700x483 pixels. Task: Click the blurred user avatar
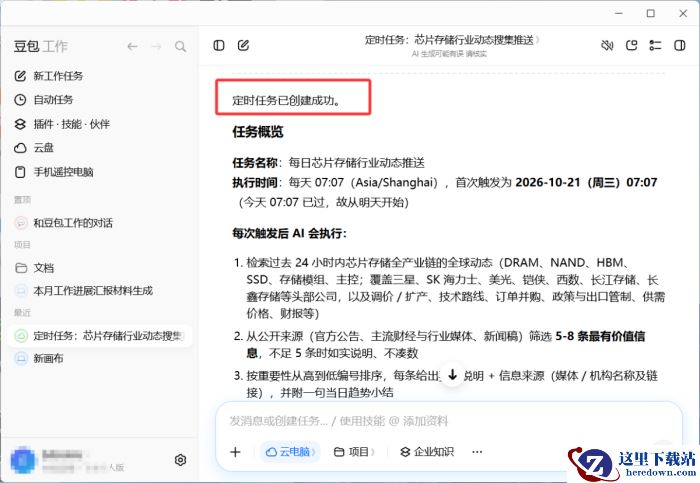(x=23, y=461)
